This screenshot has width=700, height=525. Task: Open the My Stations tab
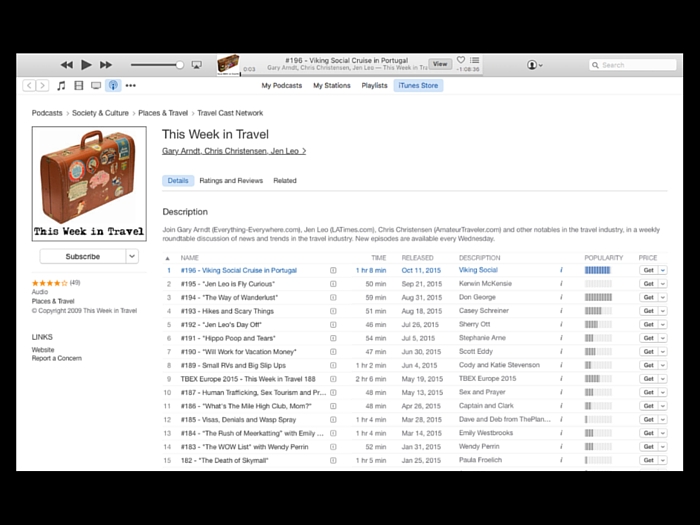(332, 85)
